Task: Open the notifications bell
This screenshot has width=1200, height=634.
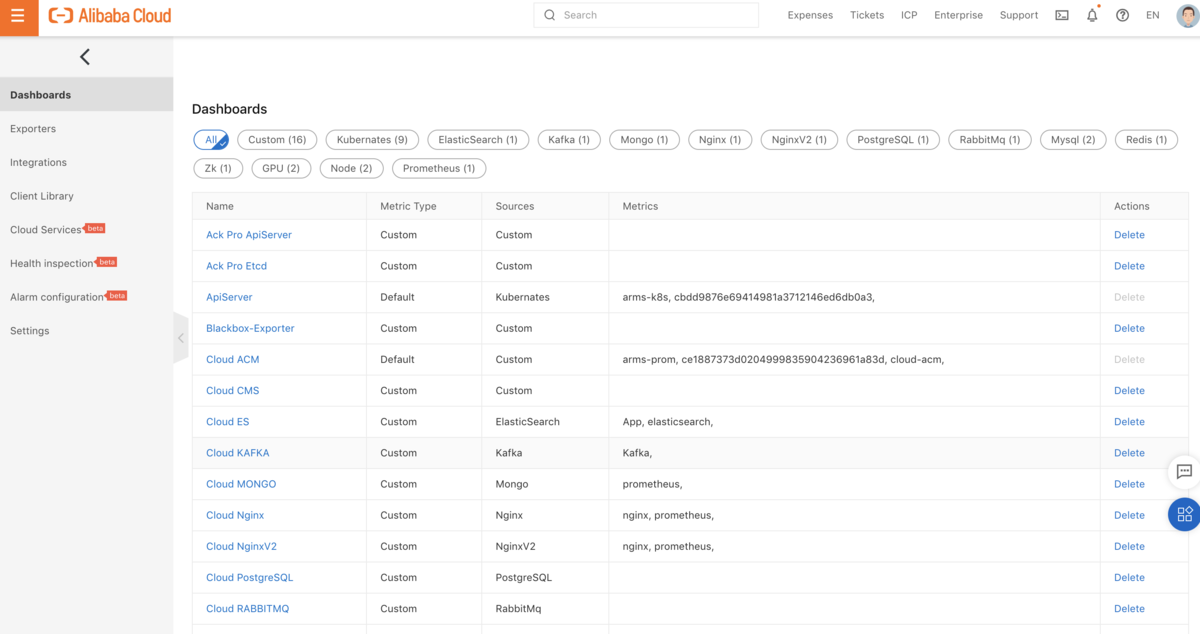Action: click(x=1092, y=15)
